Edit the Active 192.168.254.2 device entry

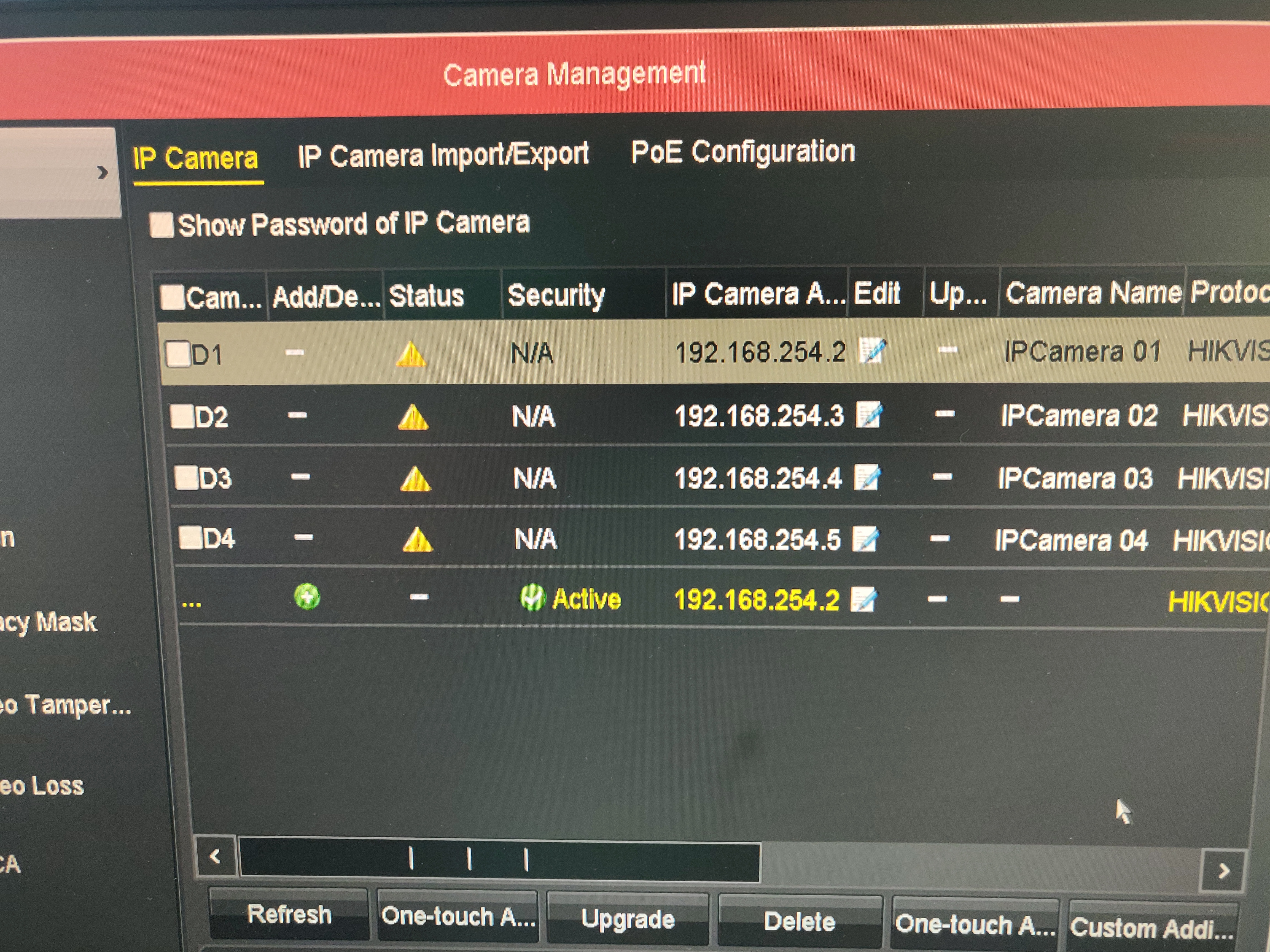point(863,600)
